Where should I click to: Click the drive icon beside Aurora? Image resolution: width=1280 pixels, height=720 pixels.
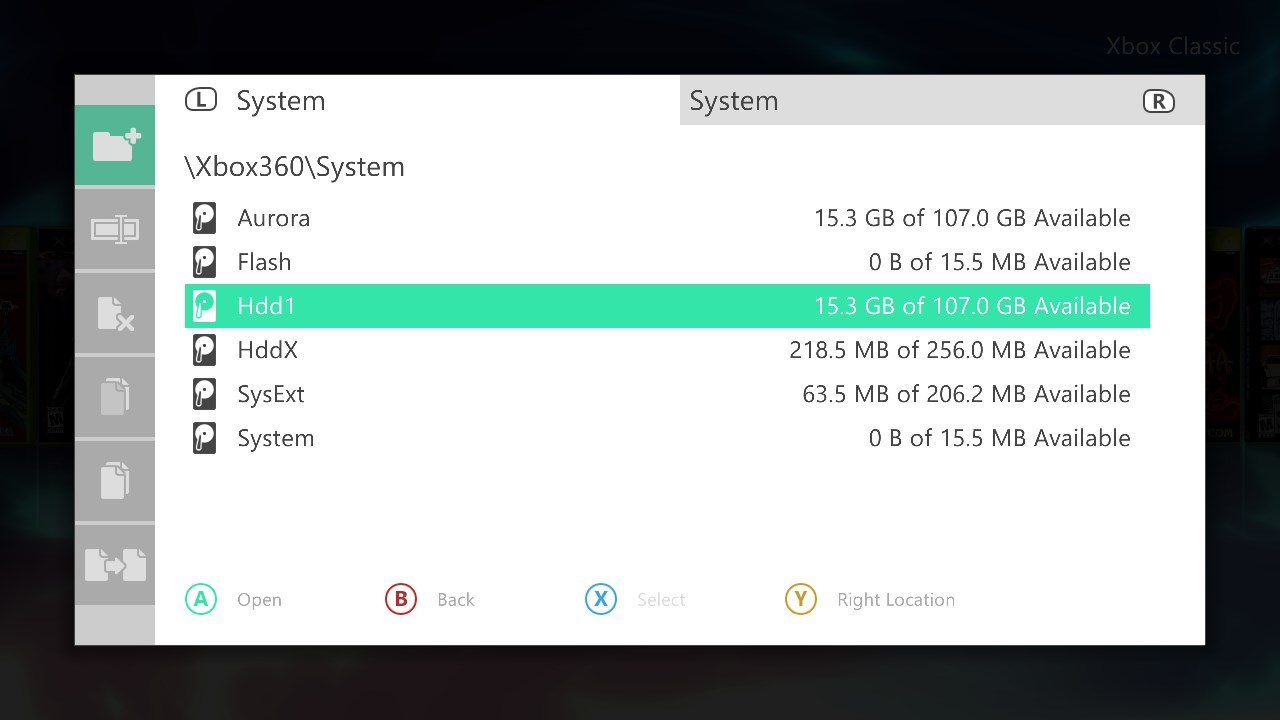[x=204, y=218]
